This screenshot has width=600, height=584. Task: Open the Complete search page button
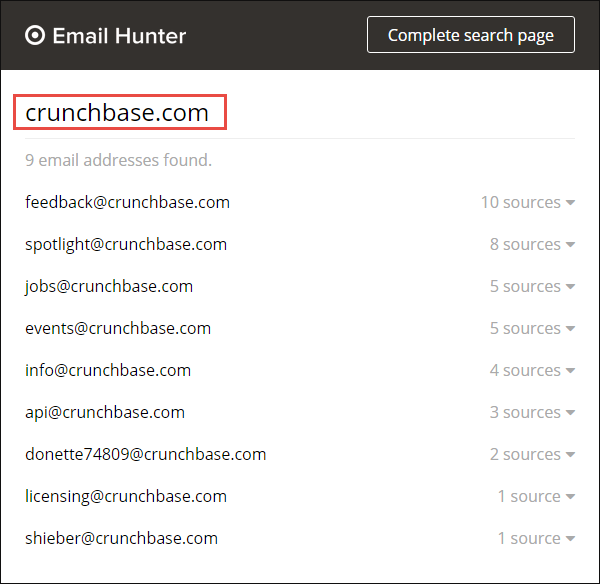[470, 35]
